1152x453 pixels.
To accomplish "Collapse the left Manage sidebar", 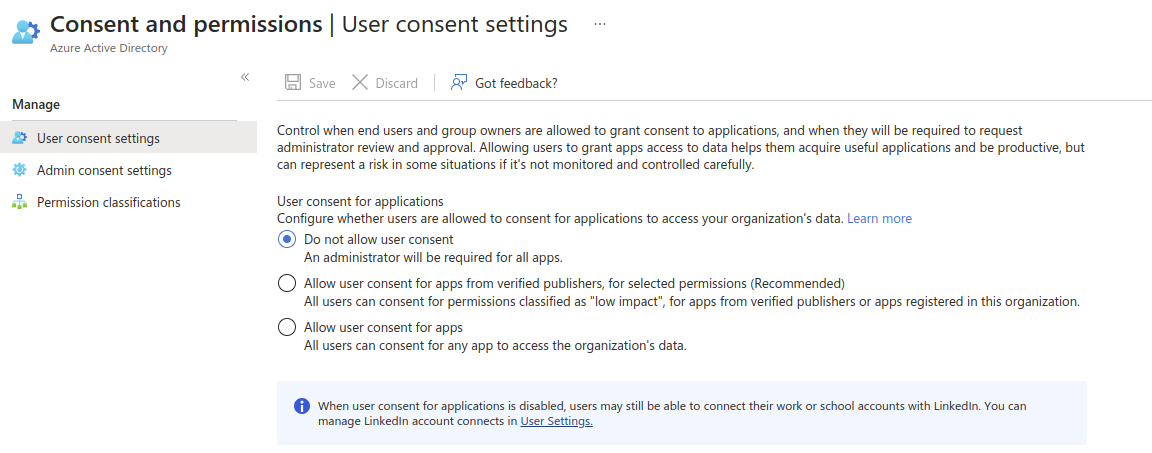I will [245, 77].
